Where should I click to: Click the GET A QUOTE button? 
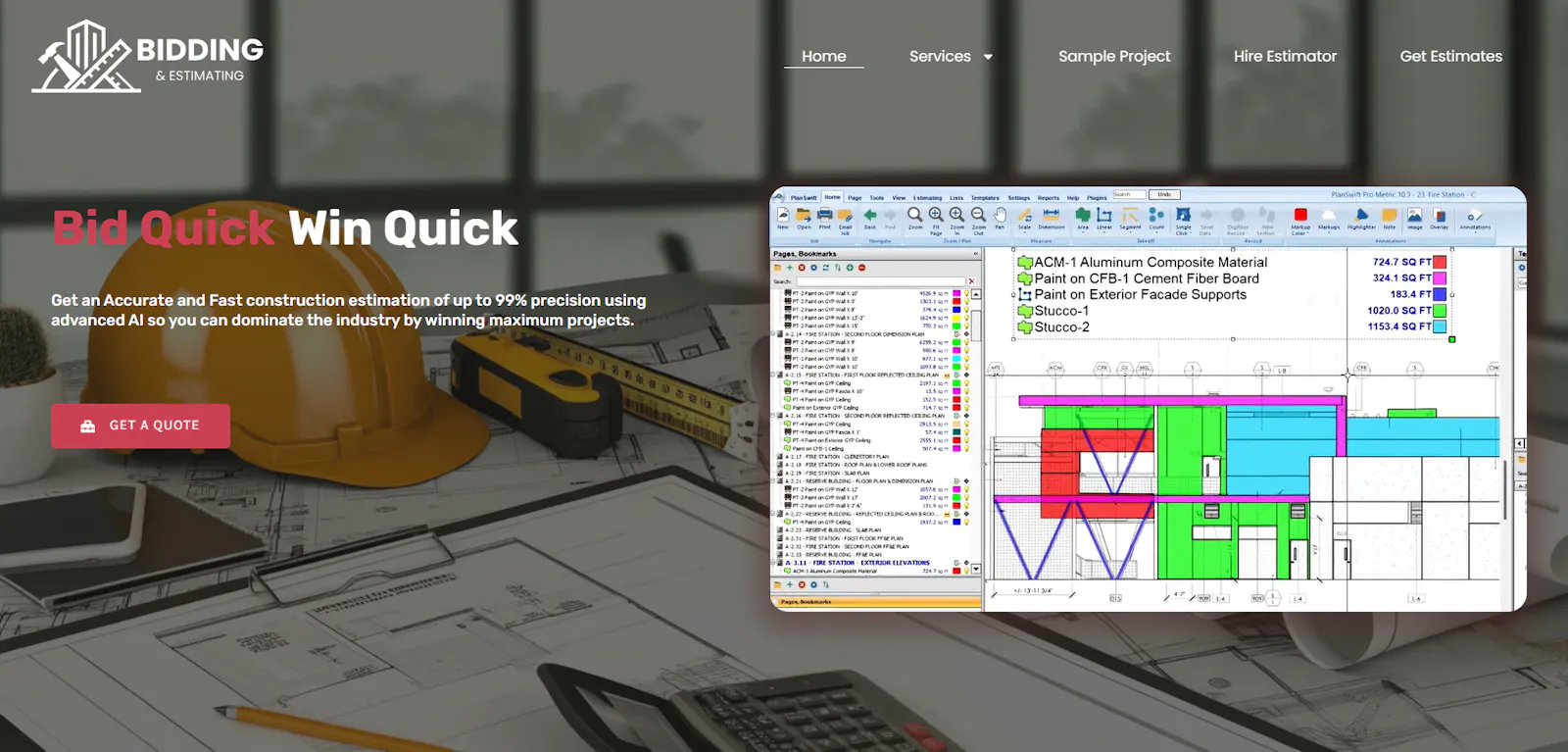tap(140, 426)
